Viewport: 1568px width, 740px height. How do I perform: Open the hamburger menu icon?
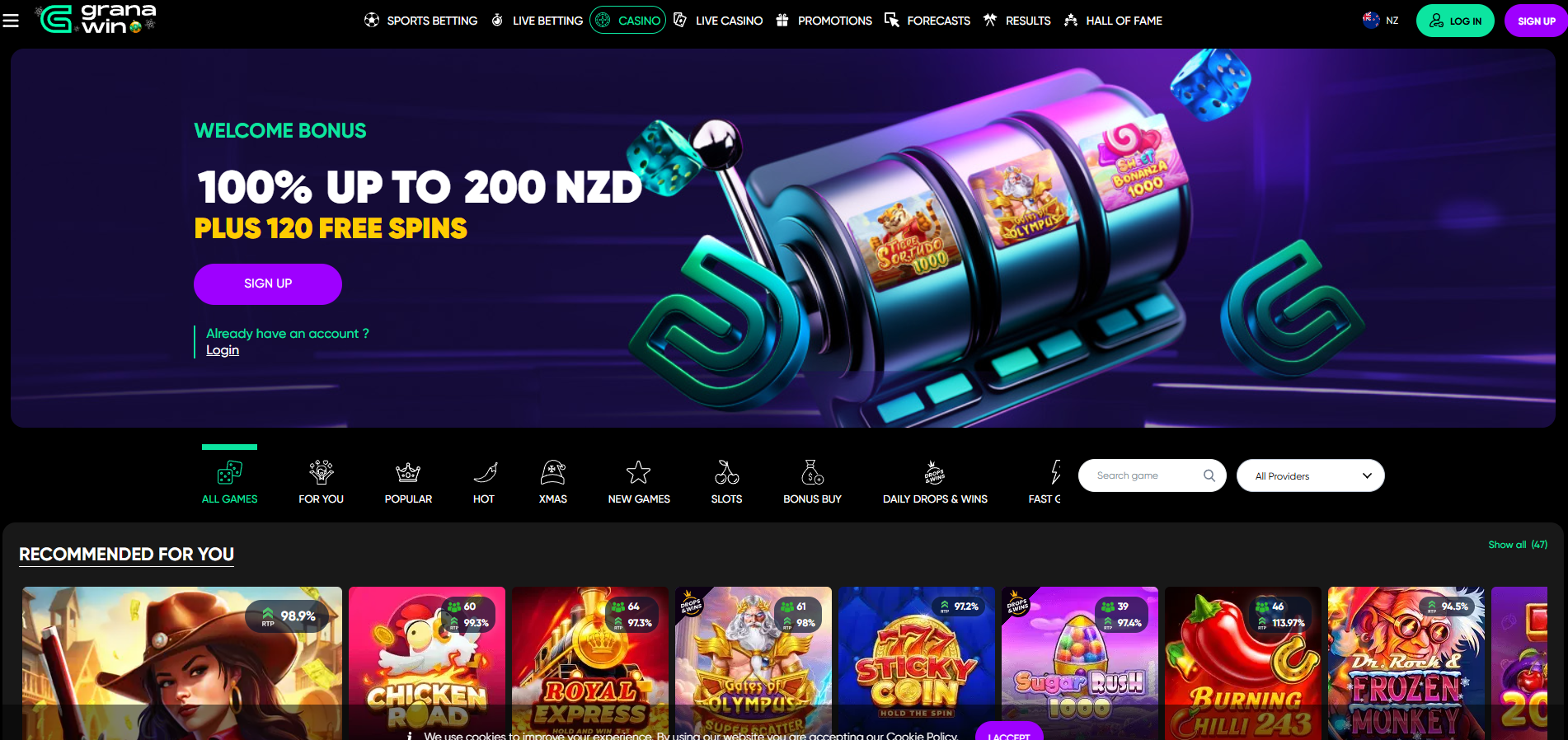pyautogui.click(x=11, y=21)
